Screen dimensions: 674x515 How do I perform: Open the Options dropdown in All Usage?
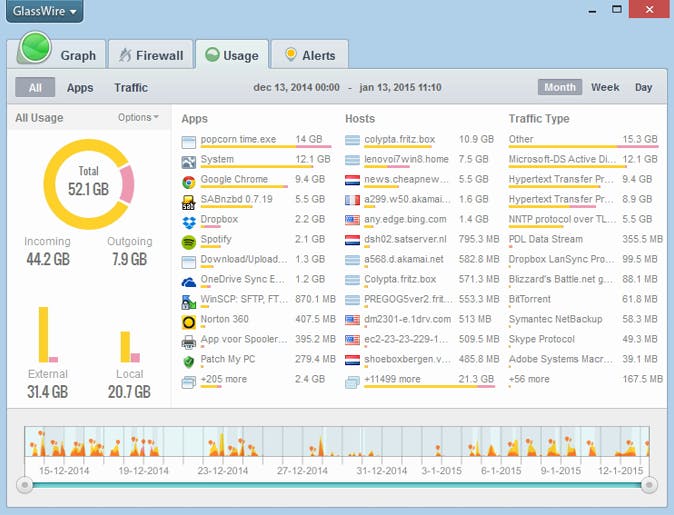138,117
